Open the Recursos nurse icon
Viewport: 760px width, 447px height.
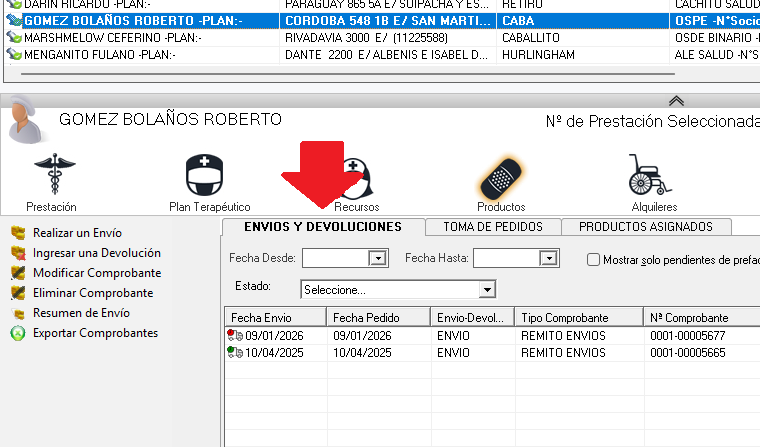357,177
